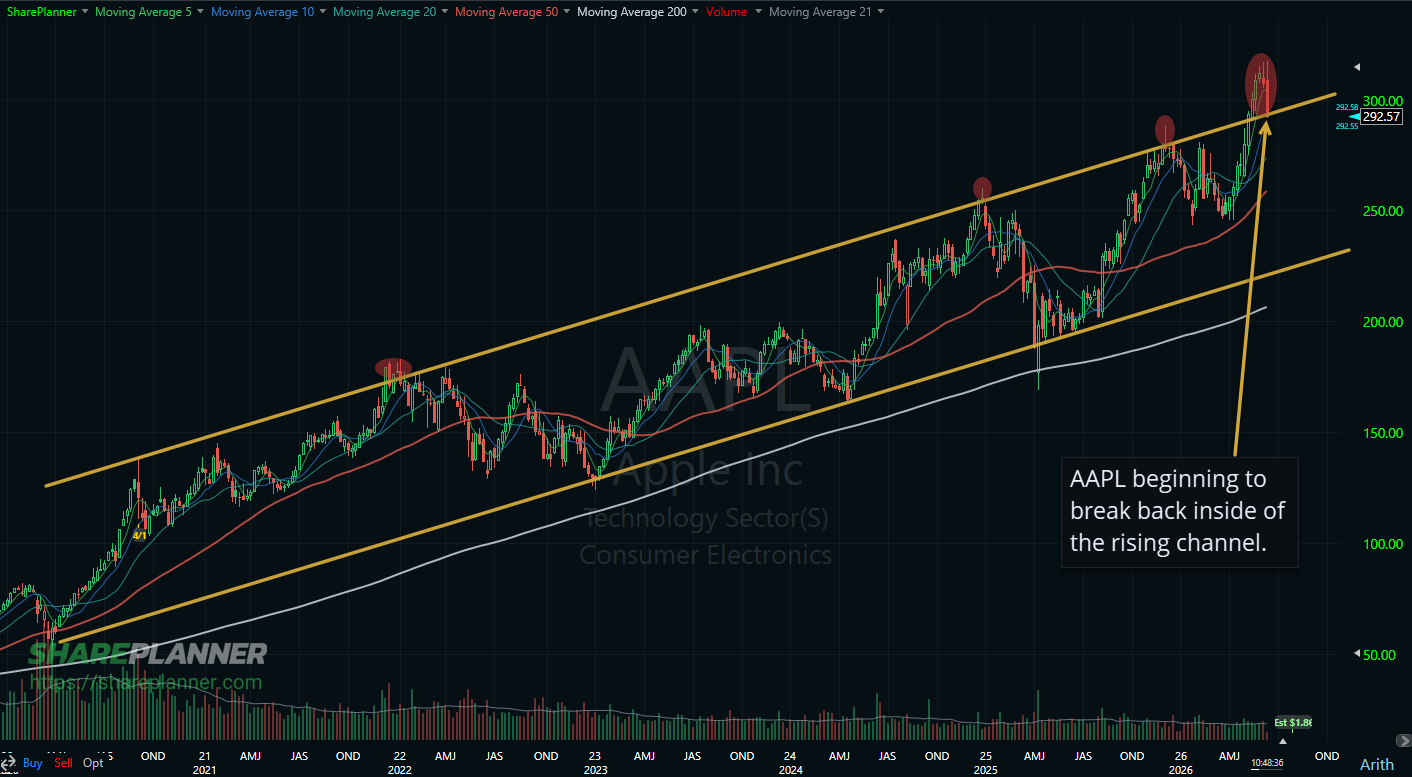This screenshot has height=777, width=1412.
Task: Click the Est $1.88 earnings label
Action: coord(1291,722)
